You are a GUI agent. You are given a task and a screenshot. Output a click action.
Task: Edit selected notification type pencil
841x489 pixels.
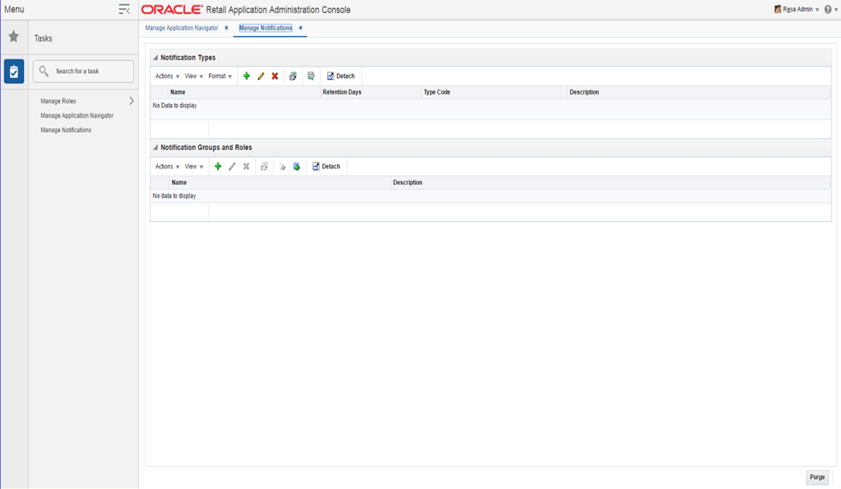click(x=261, y=76)
